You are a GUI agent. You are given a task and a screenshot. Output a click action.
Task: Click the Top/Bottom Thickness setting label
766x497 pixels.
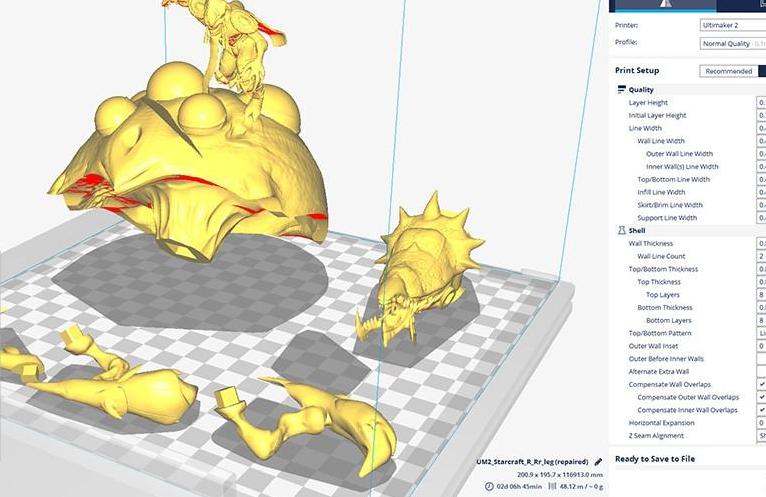click(x=663, y=269)
